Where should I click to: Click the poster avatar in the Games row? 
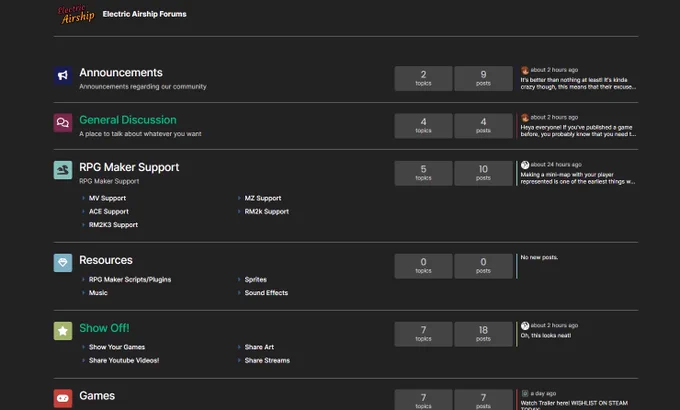point(525,394)
